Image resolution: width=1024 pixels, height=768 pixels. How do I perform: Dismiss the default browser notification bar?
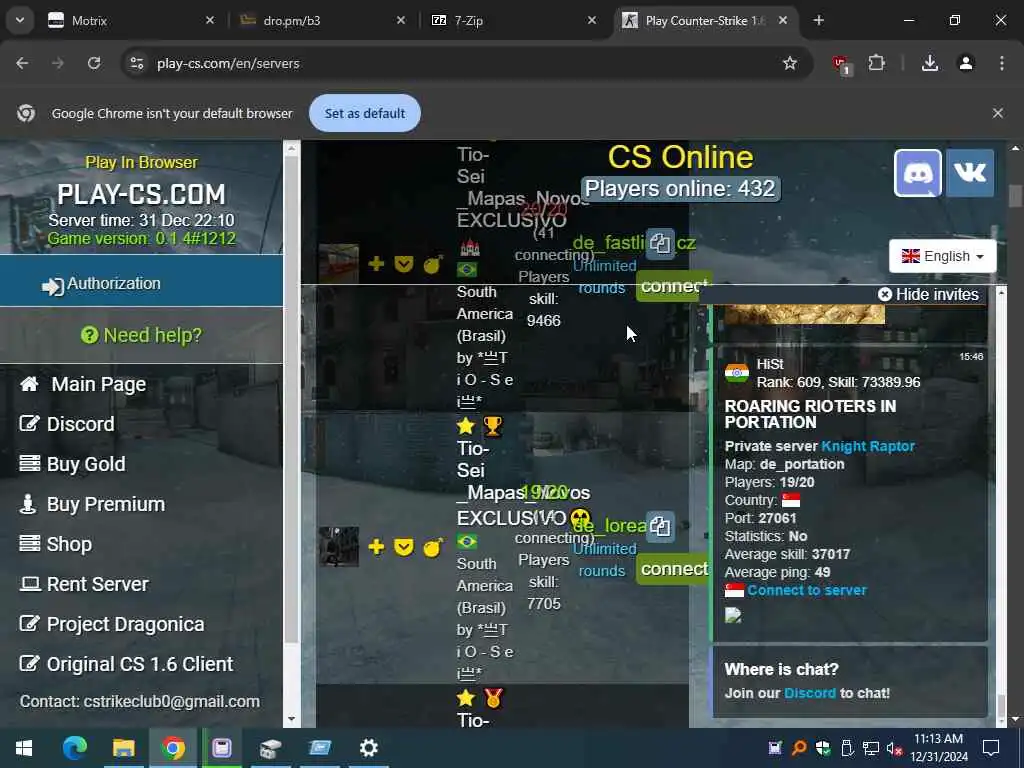point(997,113)
